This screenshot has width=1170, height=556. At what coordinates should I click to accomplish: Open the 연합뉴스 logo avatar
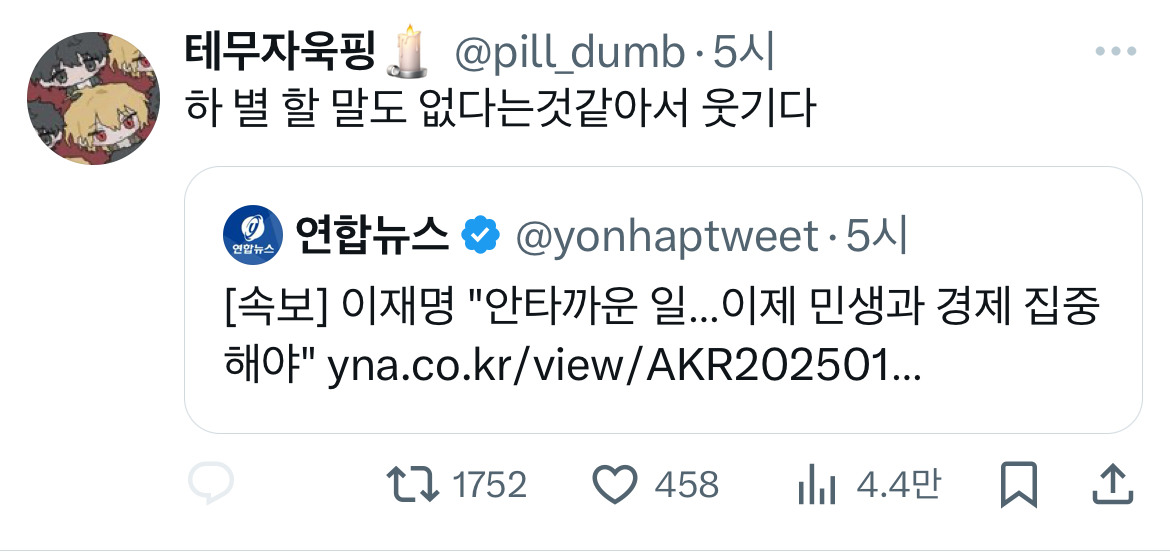[253, 235]
